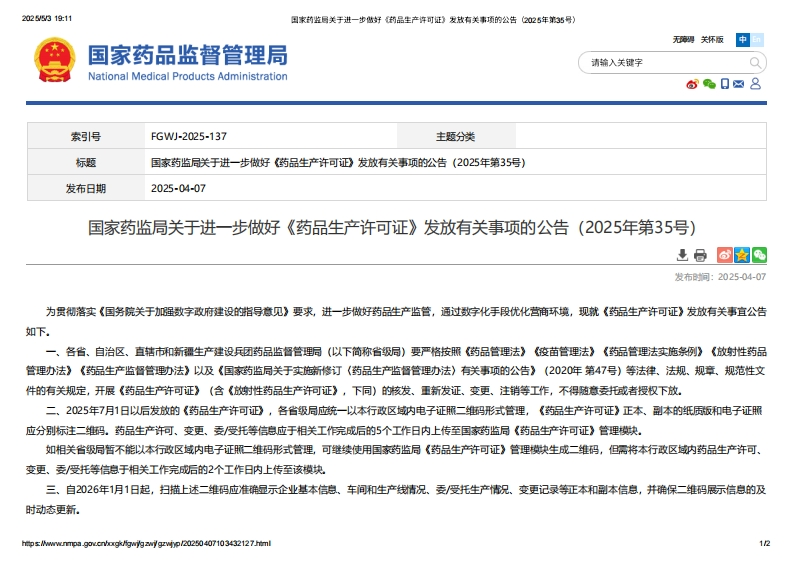
Task: Click the printer icon to print article
Action: [700, 255]
